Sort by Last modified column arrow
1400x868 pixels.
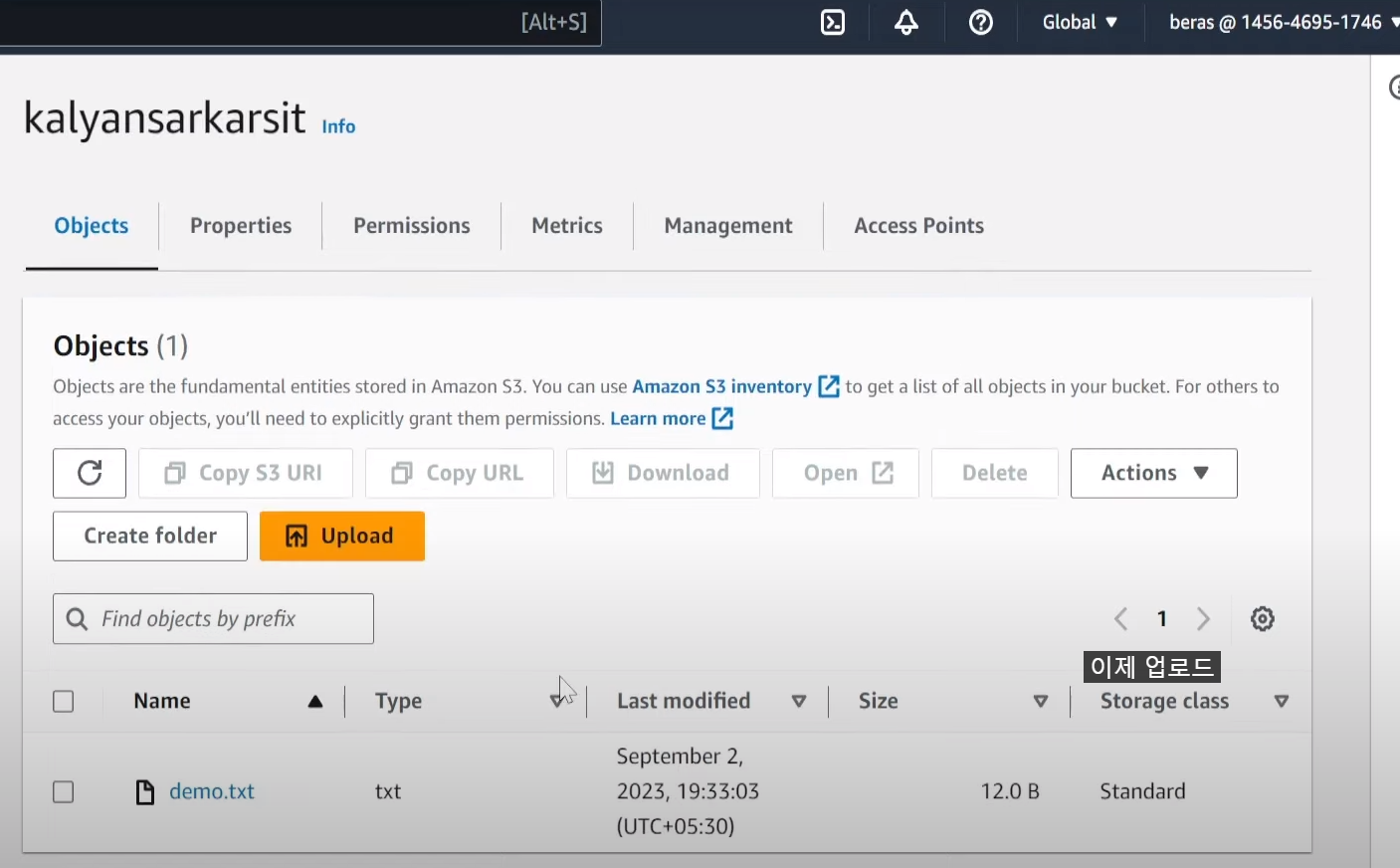(799, 702)
